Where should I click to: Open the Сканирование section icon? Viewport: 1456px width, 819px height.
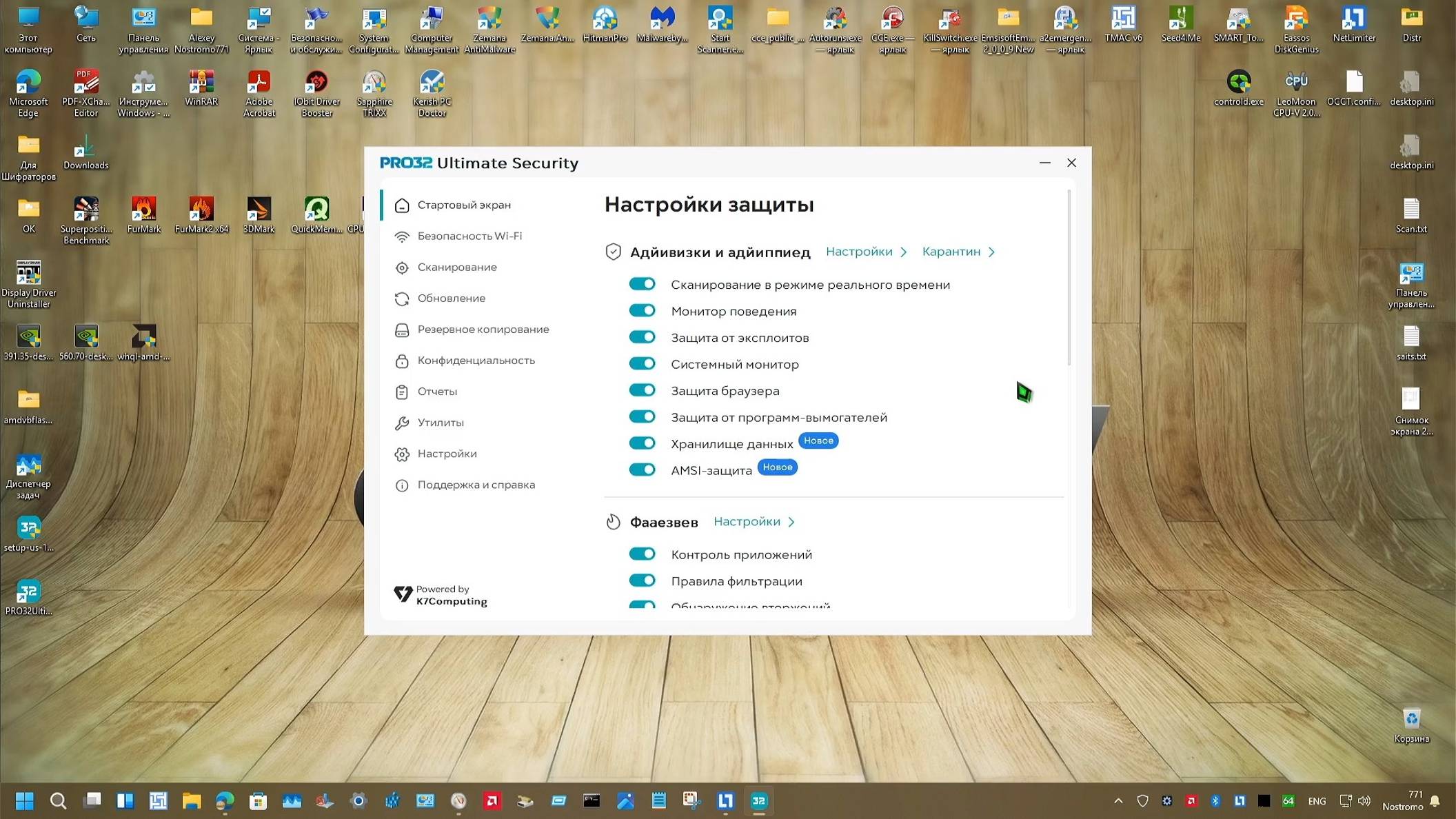pyautogui.click(x=402, y=267)
